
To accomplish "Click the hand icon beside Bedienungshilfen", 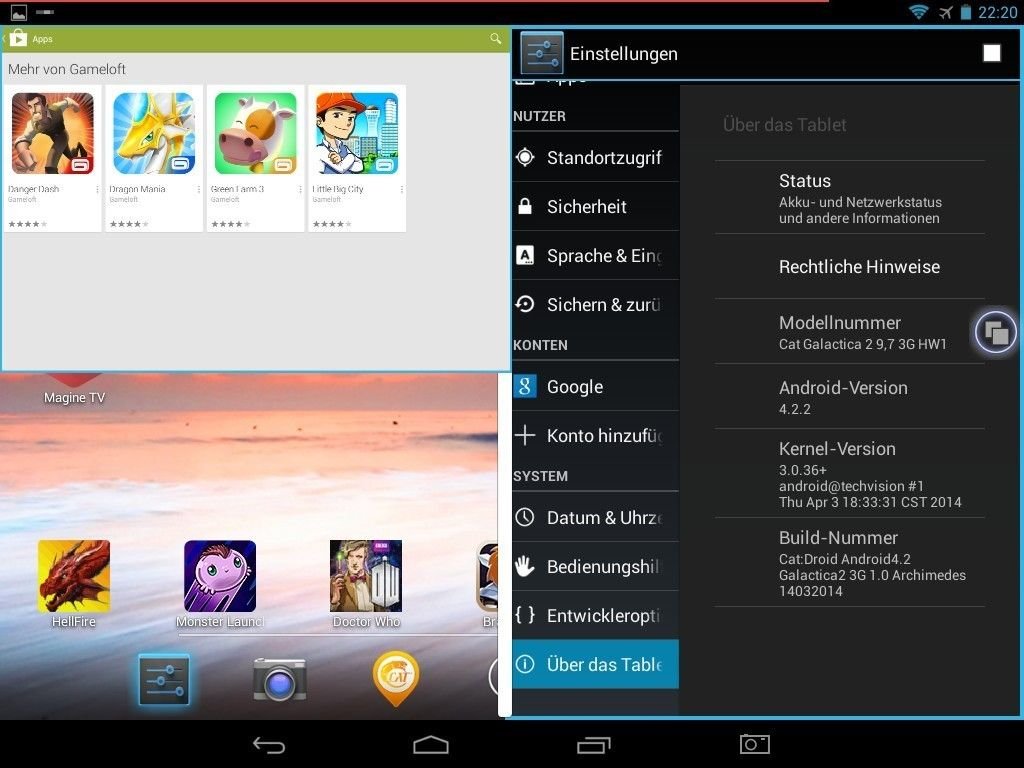I will 525,566.
